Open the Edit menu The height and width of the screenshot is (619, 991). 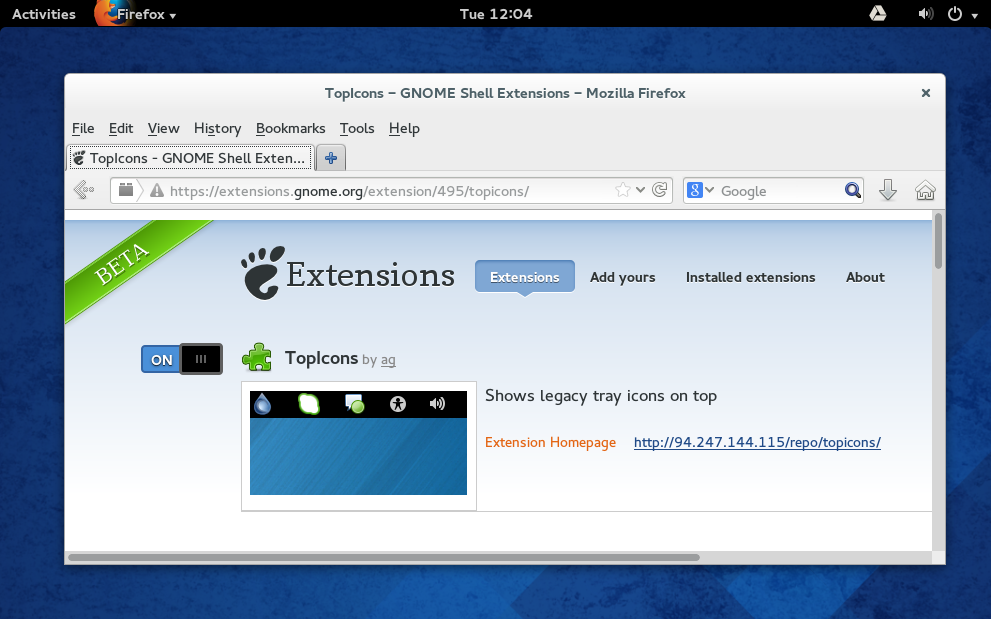coord(121,128)
